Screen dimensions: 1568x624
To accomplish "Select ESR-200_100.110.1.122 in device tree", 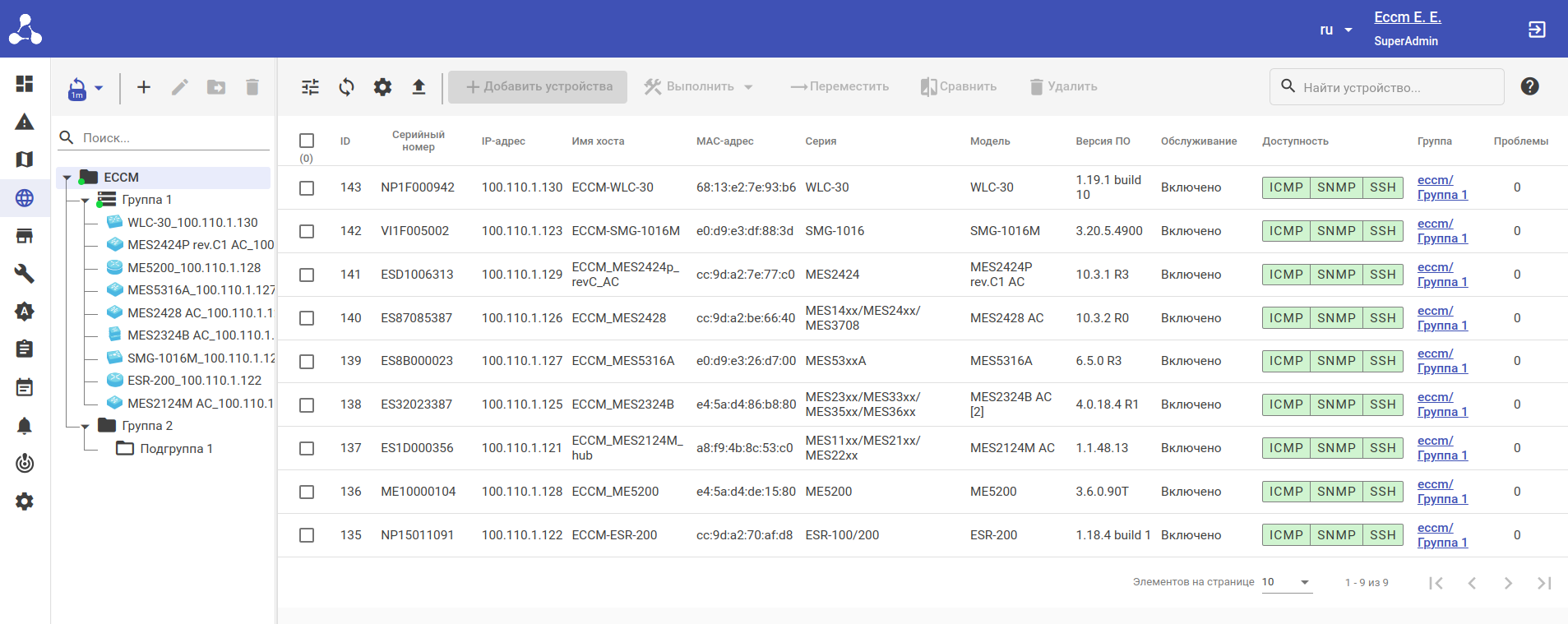I will (194, 381).
